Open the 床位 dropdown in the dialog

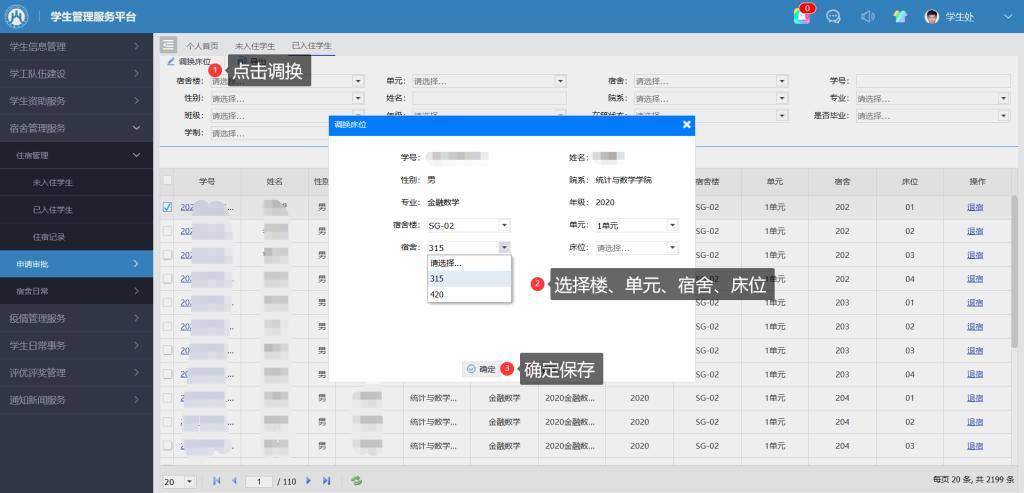pyautogui.click(x=636, y=247)
